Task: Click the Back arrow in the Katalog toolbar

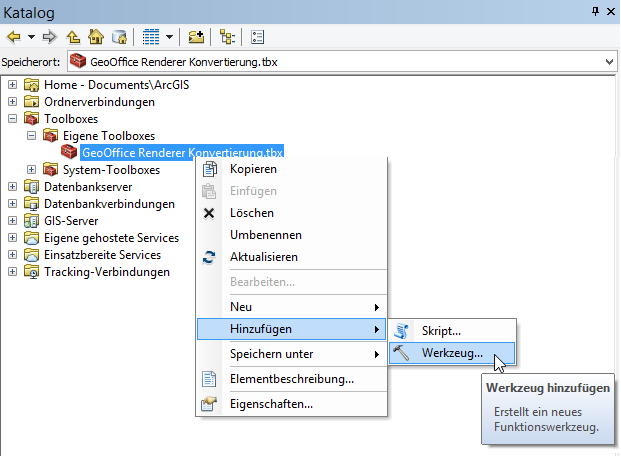Action: click(14, 37)
